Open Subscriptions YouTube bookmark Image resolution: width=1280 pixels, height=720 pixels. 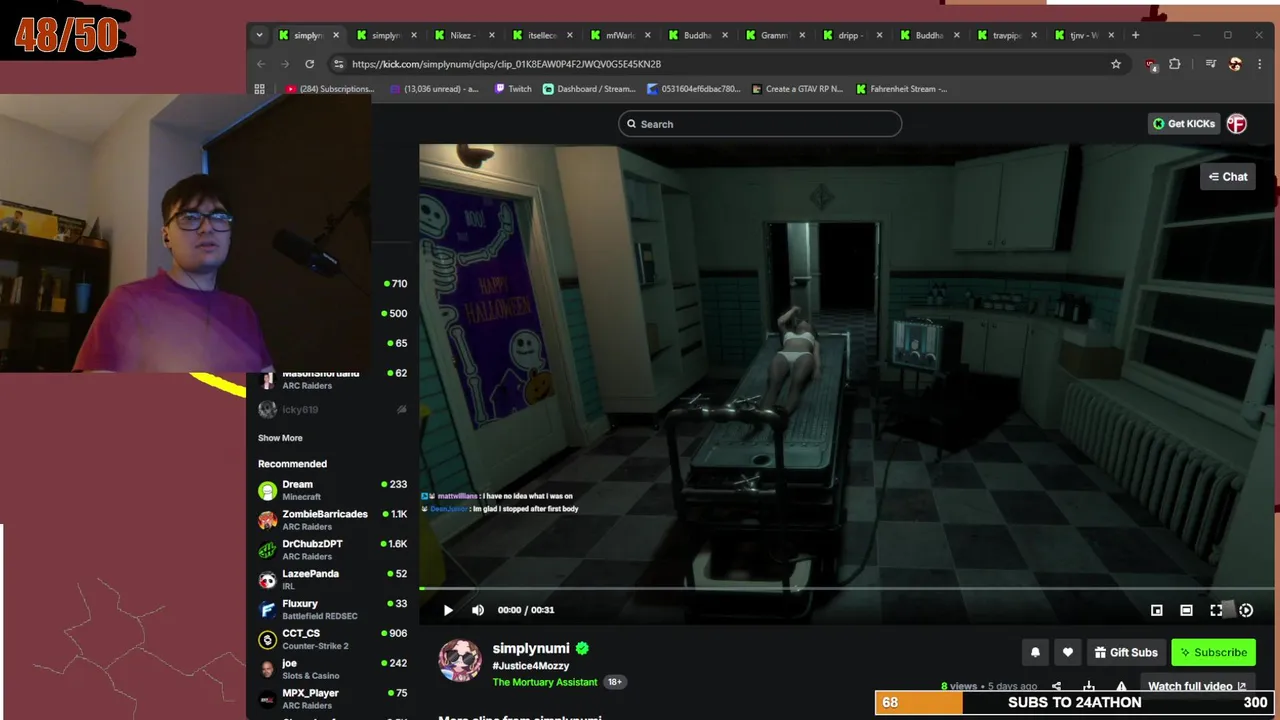(x=329, y=89)
